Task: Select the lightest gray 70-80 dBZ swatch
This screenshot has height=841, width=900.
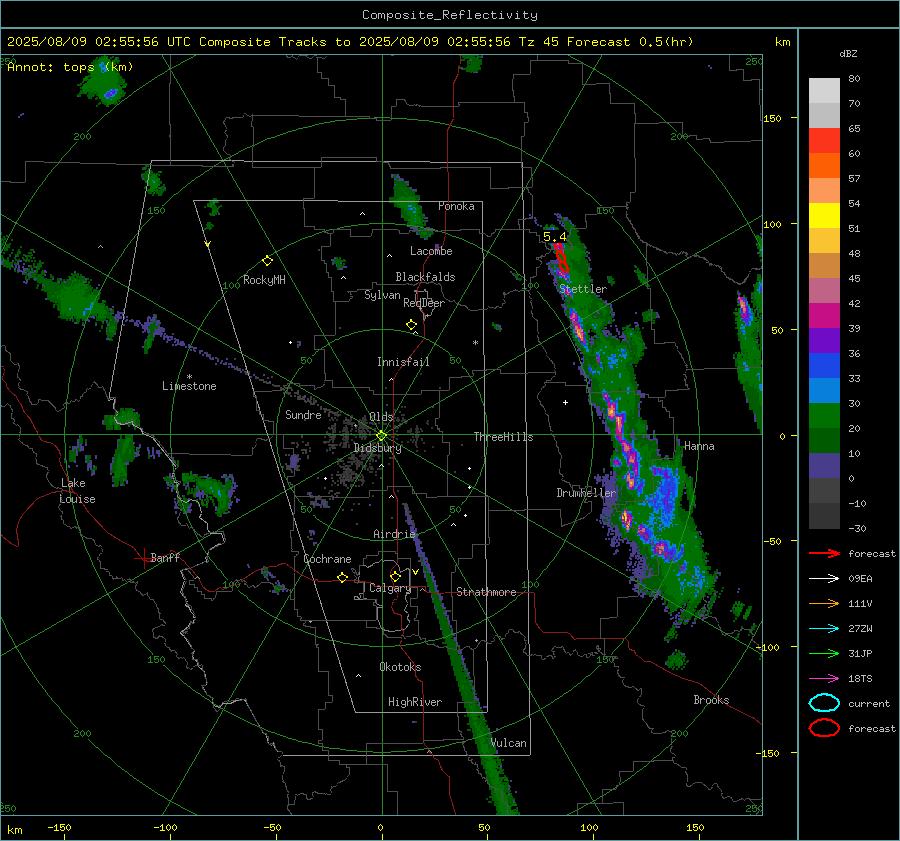Action: (824, 91)
